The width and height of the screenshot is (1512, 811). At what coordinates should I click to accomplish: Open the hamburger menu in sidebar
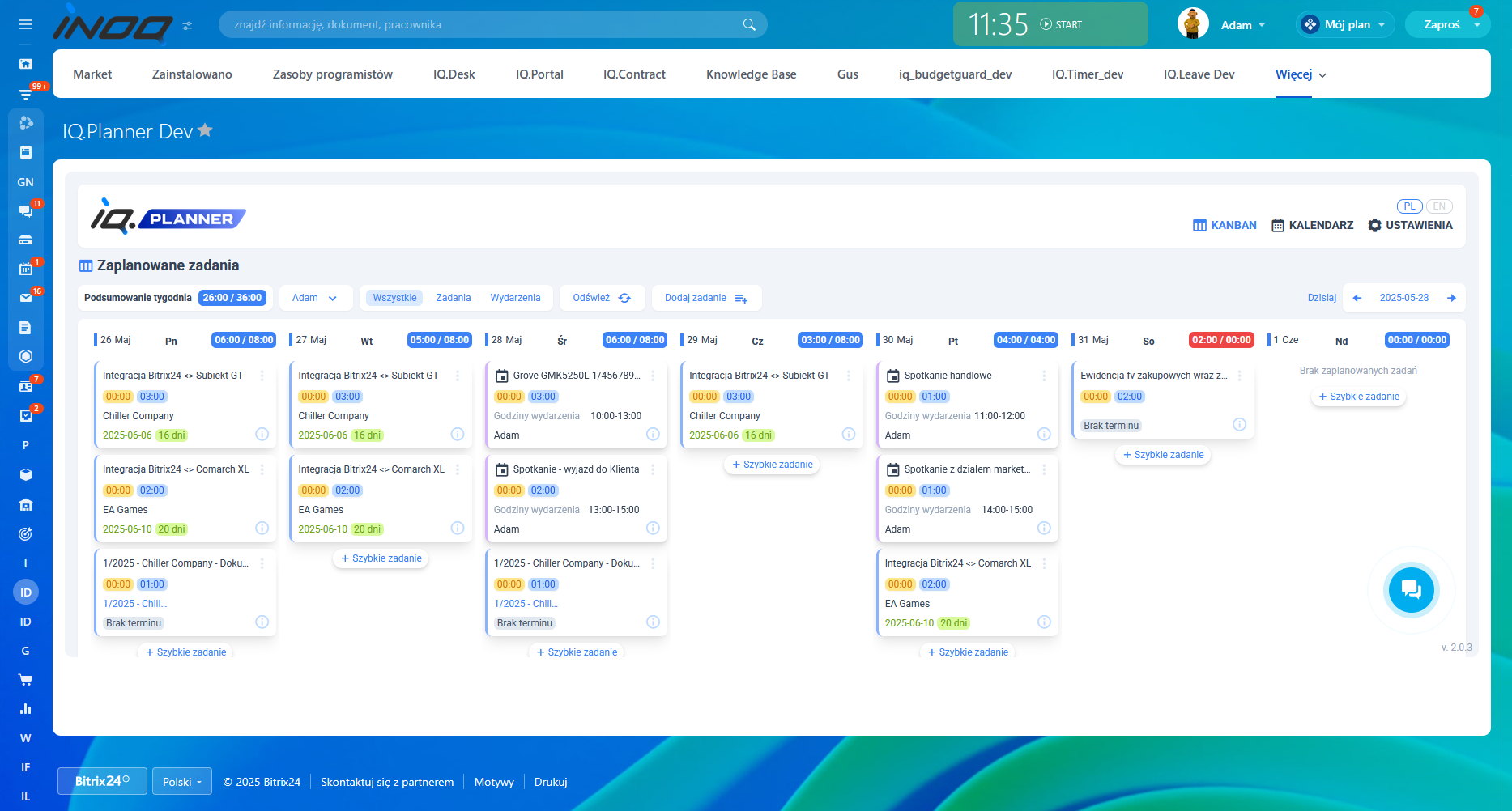coord(26,25)
